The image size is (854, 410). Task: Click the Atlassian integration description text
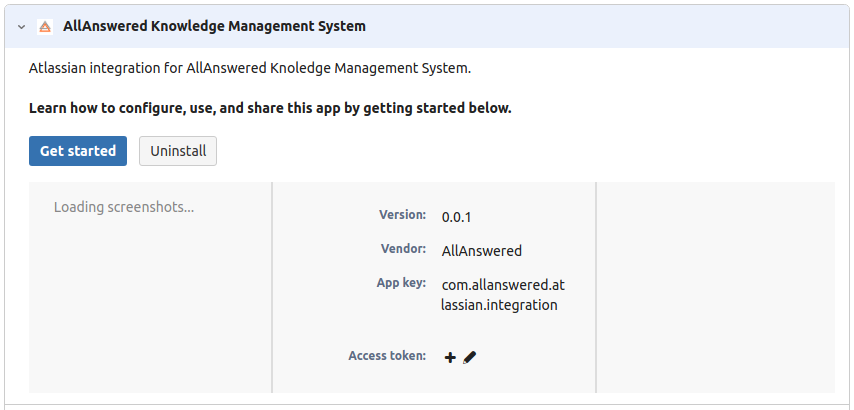pyautogui.click(x=250, y=69)
